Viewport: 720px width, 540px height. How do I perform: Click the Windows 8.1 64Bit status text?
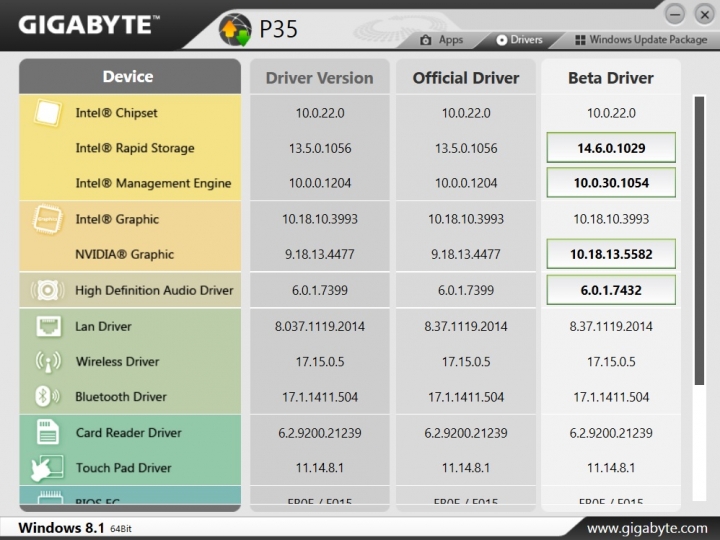pos(75,528)
